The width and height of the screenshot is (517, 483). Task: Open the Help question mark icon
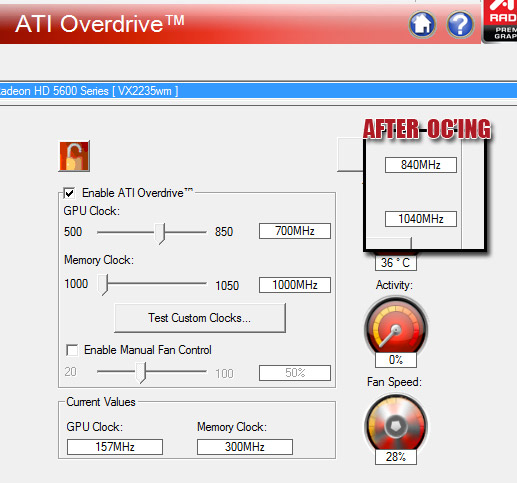point(460,24)
